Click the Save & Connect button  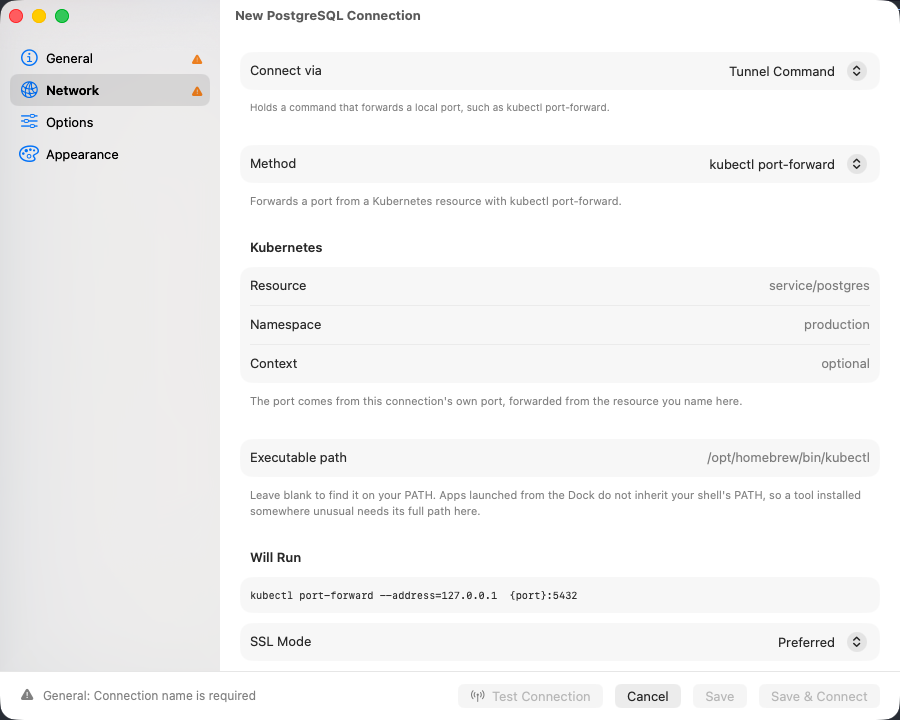pos(819,696)
